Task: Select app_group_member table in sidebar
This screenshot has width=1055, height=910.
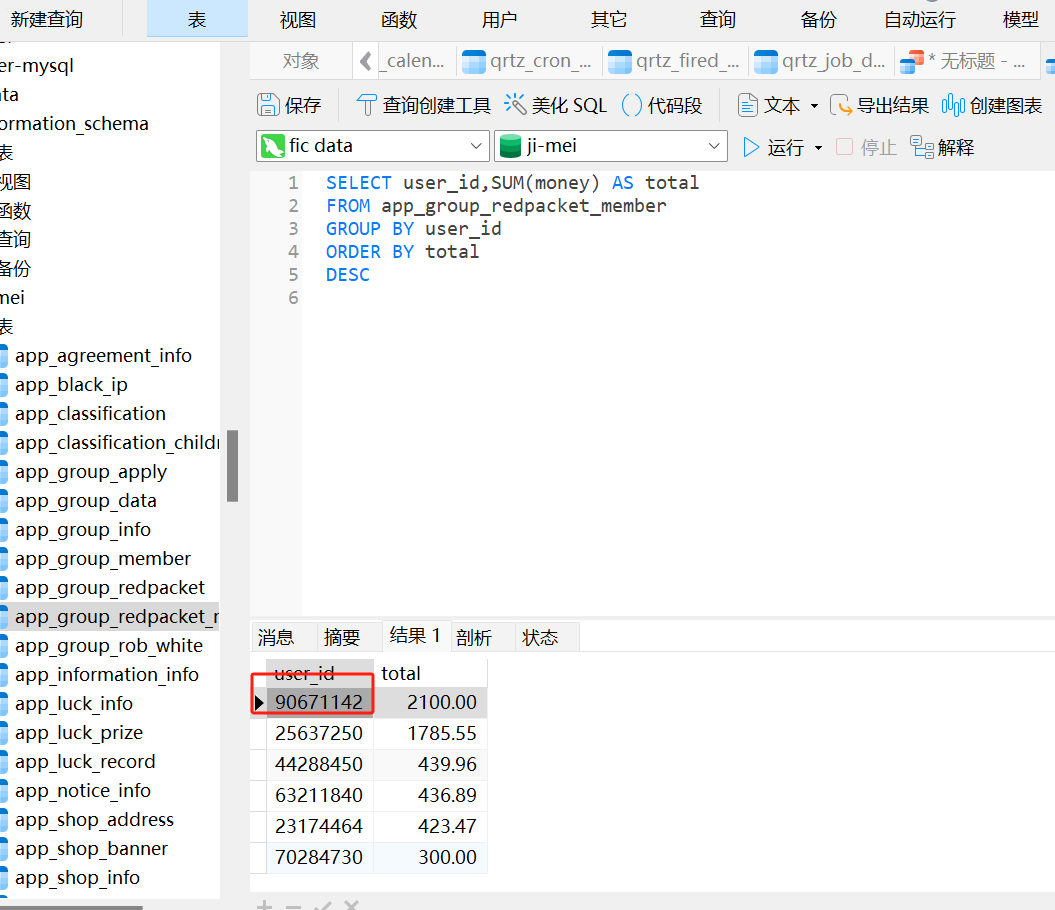Action: point(102,559)
